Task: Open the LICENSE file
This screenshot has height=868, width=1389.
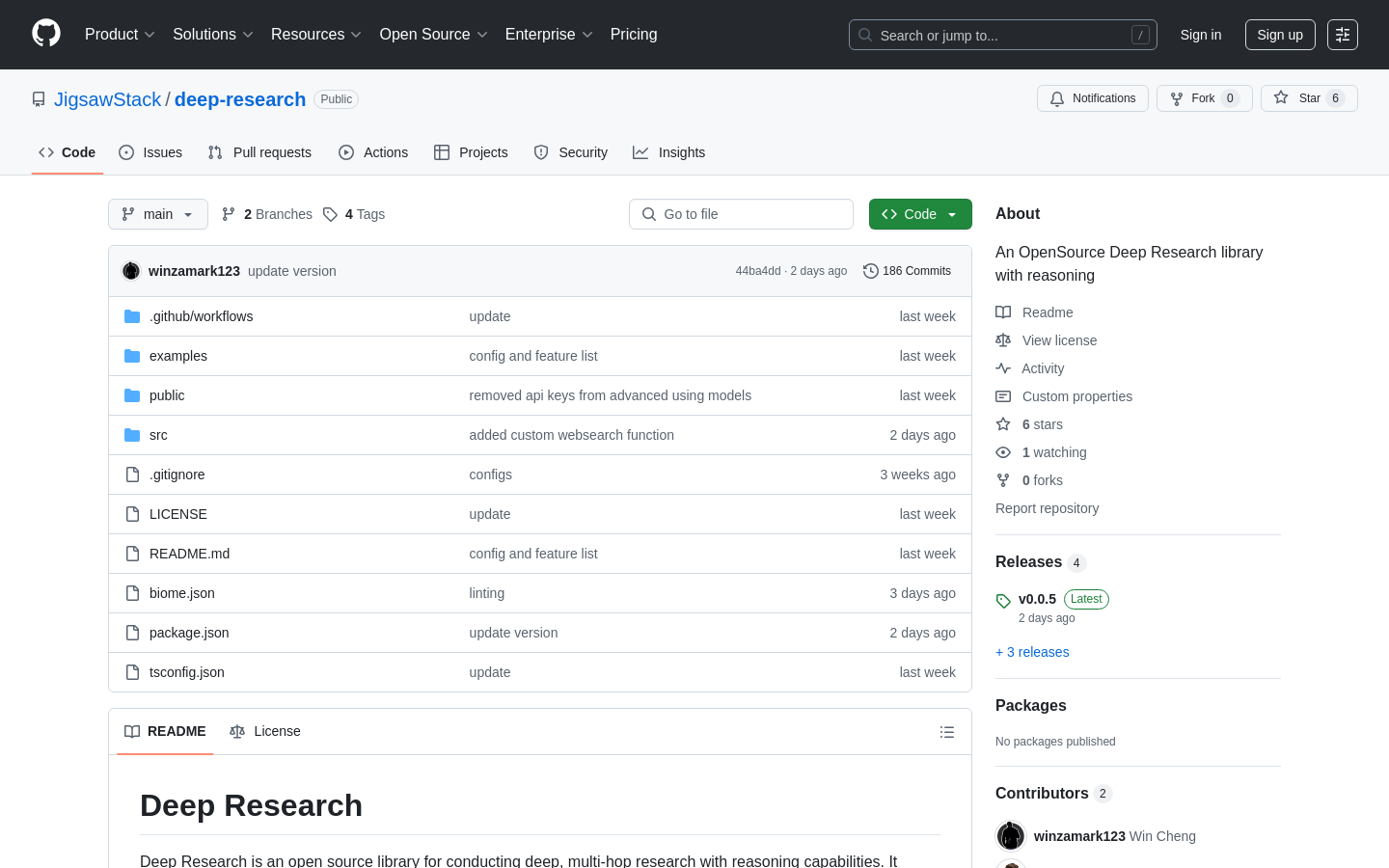Action: tap(178, 514)
